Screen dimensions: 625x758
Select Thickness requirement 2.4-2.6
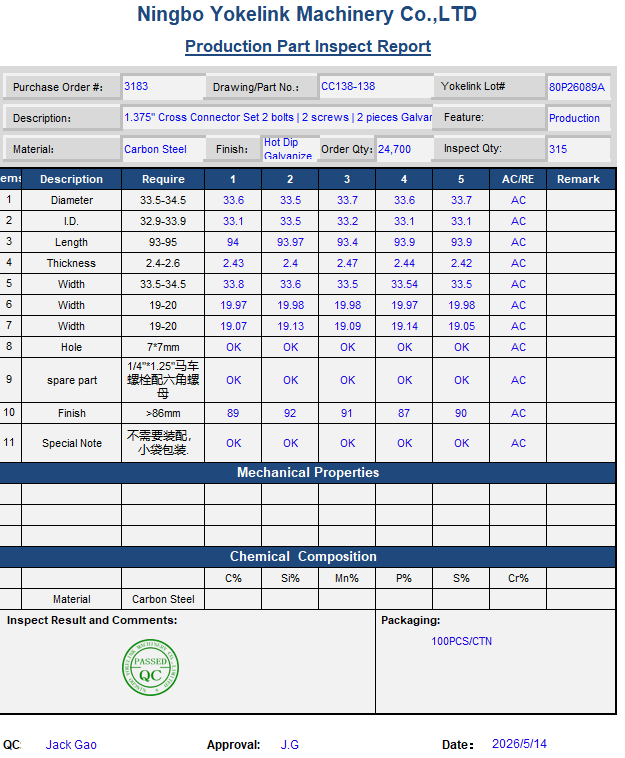click(x=163, y=263)
